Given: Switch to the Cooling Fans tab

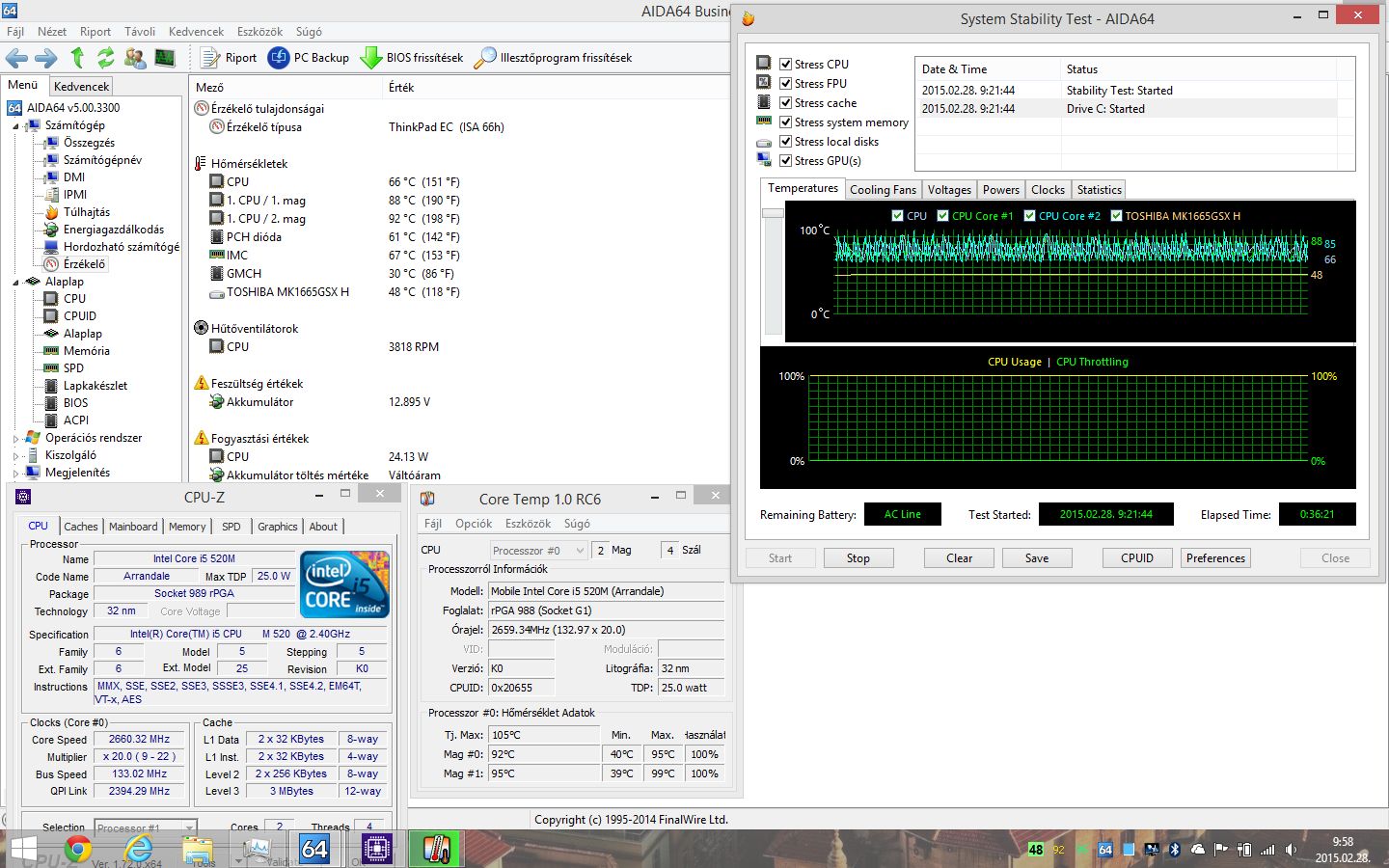Looking at the screenshot, I should click(x=883, y=190).
